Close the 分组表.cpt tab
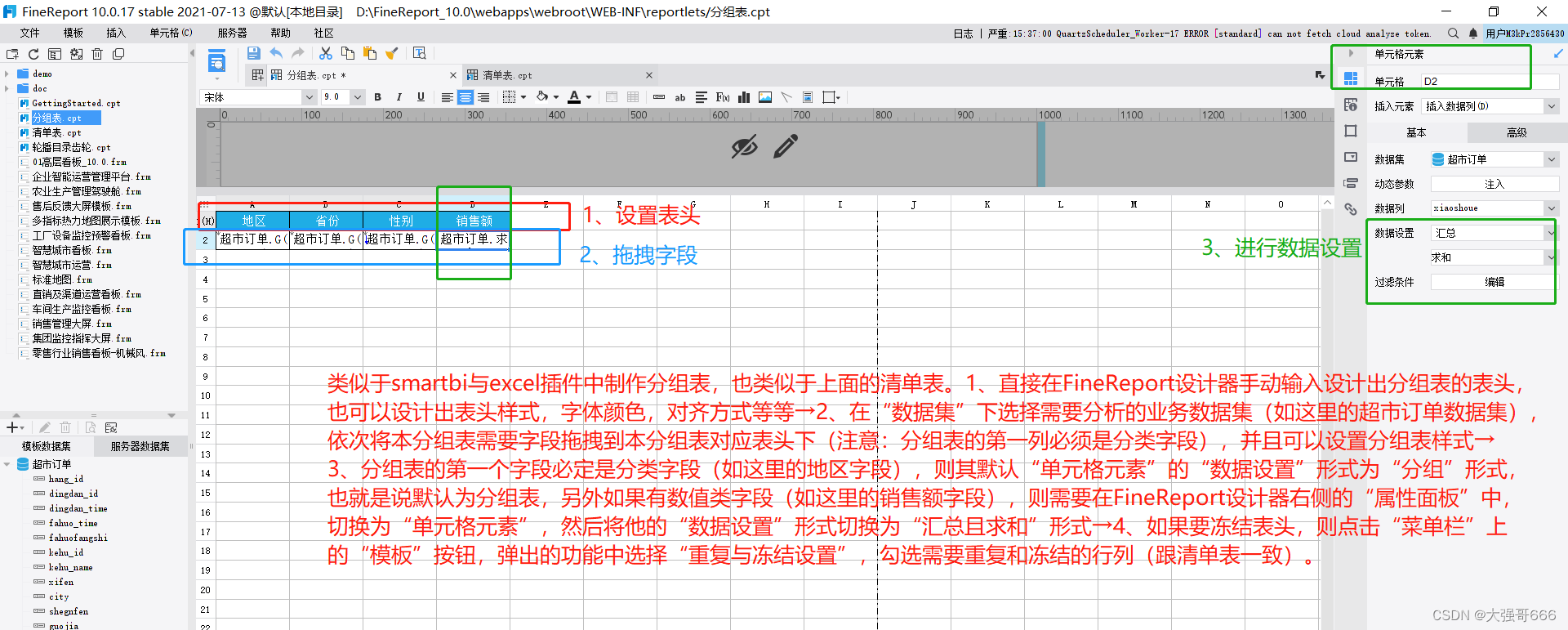 coord(453,75)
